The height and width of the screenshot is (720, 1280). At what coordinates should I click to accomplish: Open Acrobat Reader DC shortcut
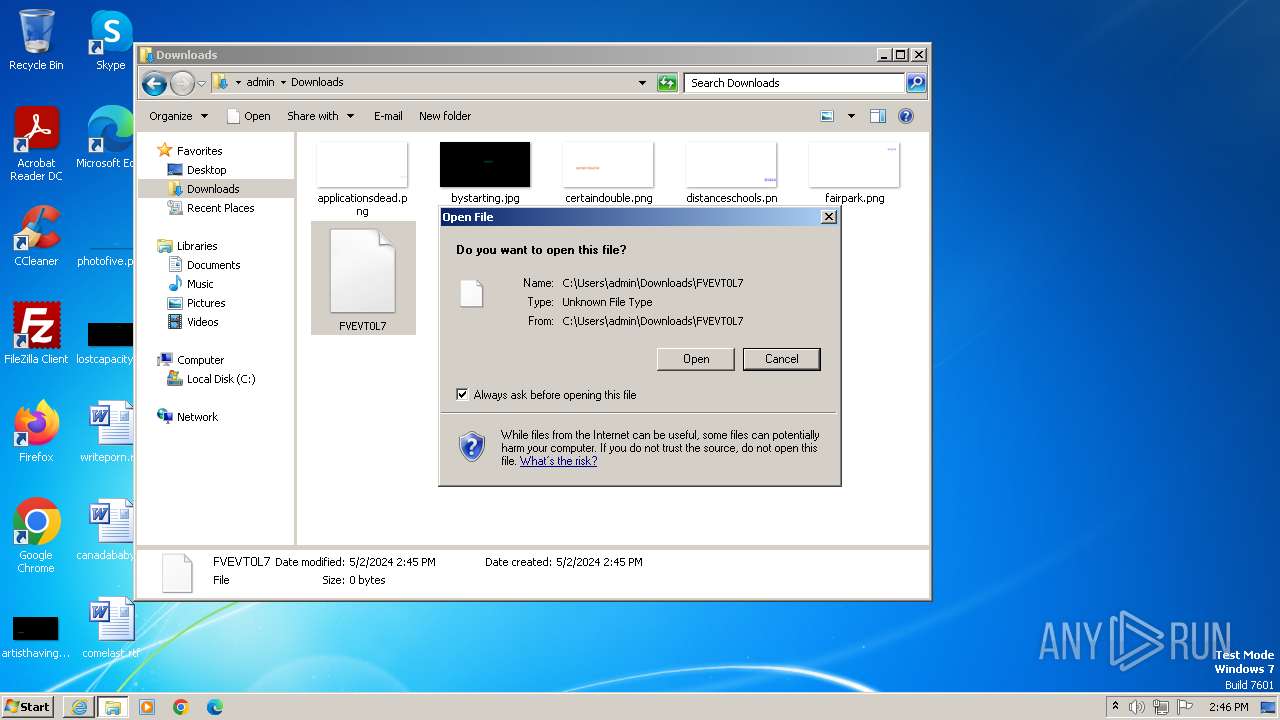coord(36,143)
